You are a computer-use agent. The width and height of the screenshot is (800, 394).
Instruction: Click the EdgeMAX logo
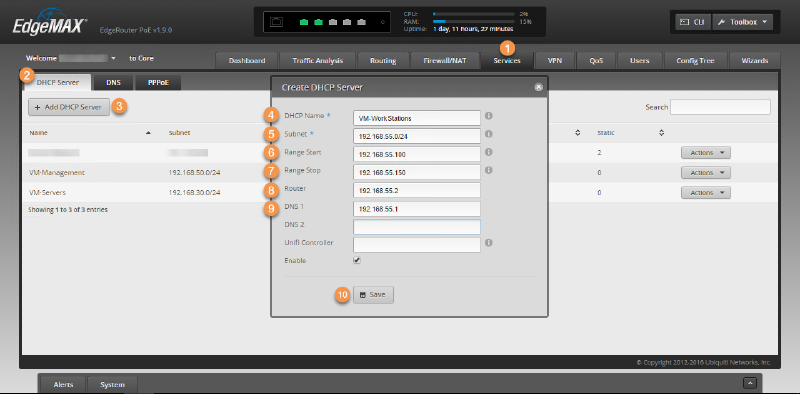(50, 21)
